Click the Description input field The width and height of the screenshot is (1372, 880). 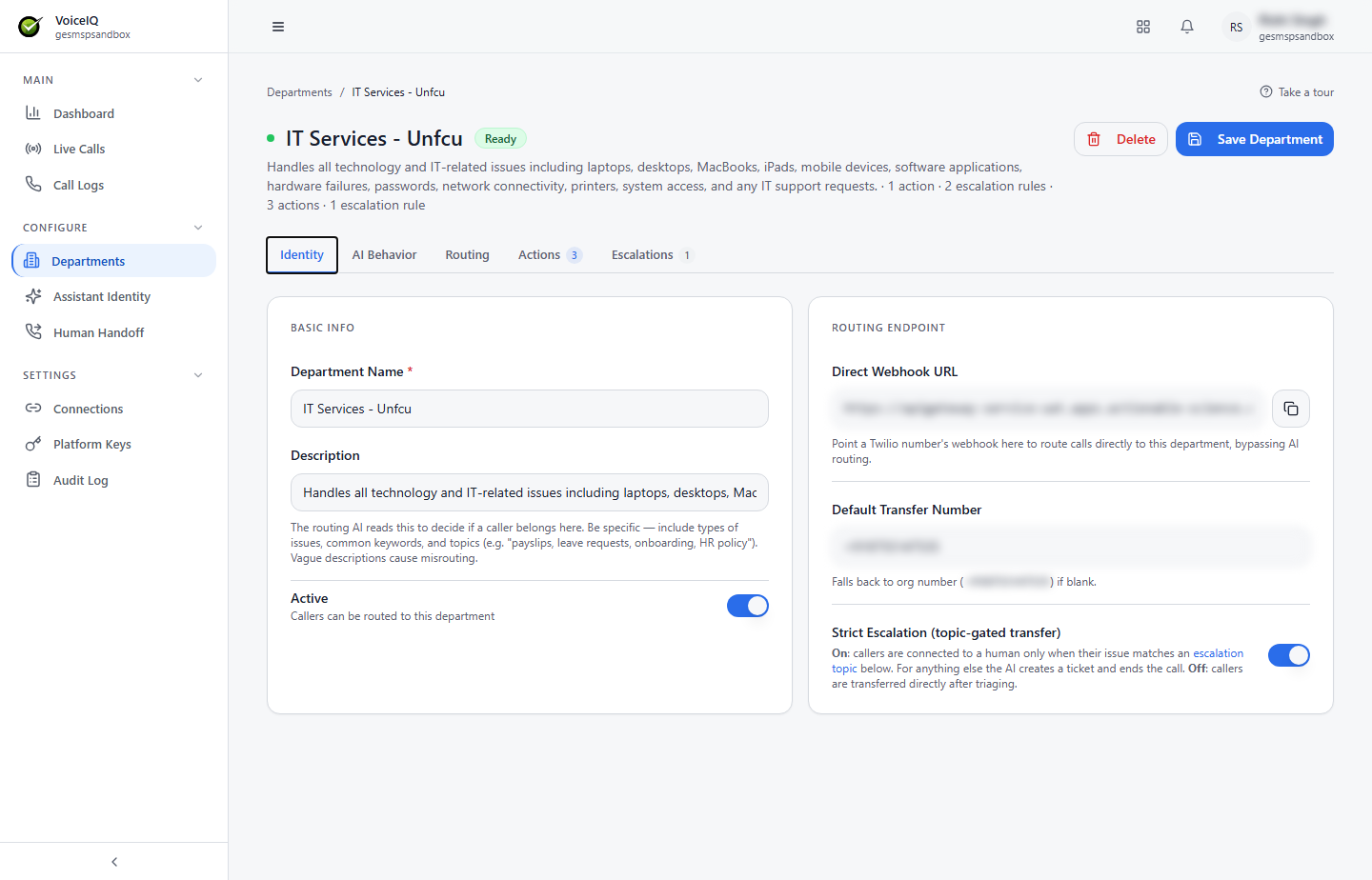tap(530, 492)
